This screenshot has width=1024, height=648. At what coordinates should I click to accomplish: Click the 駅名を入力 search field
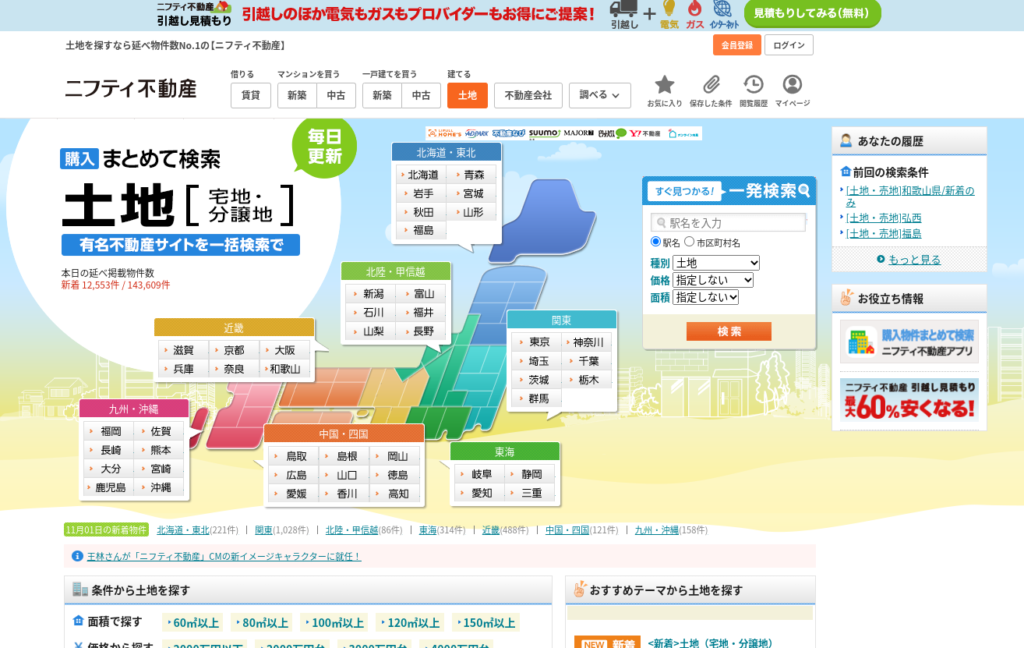click(x=728, y=223)
